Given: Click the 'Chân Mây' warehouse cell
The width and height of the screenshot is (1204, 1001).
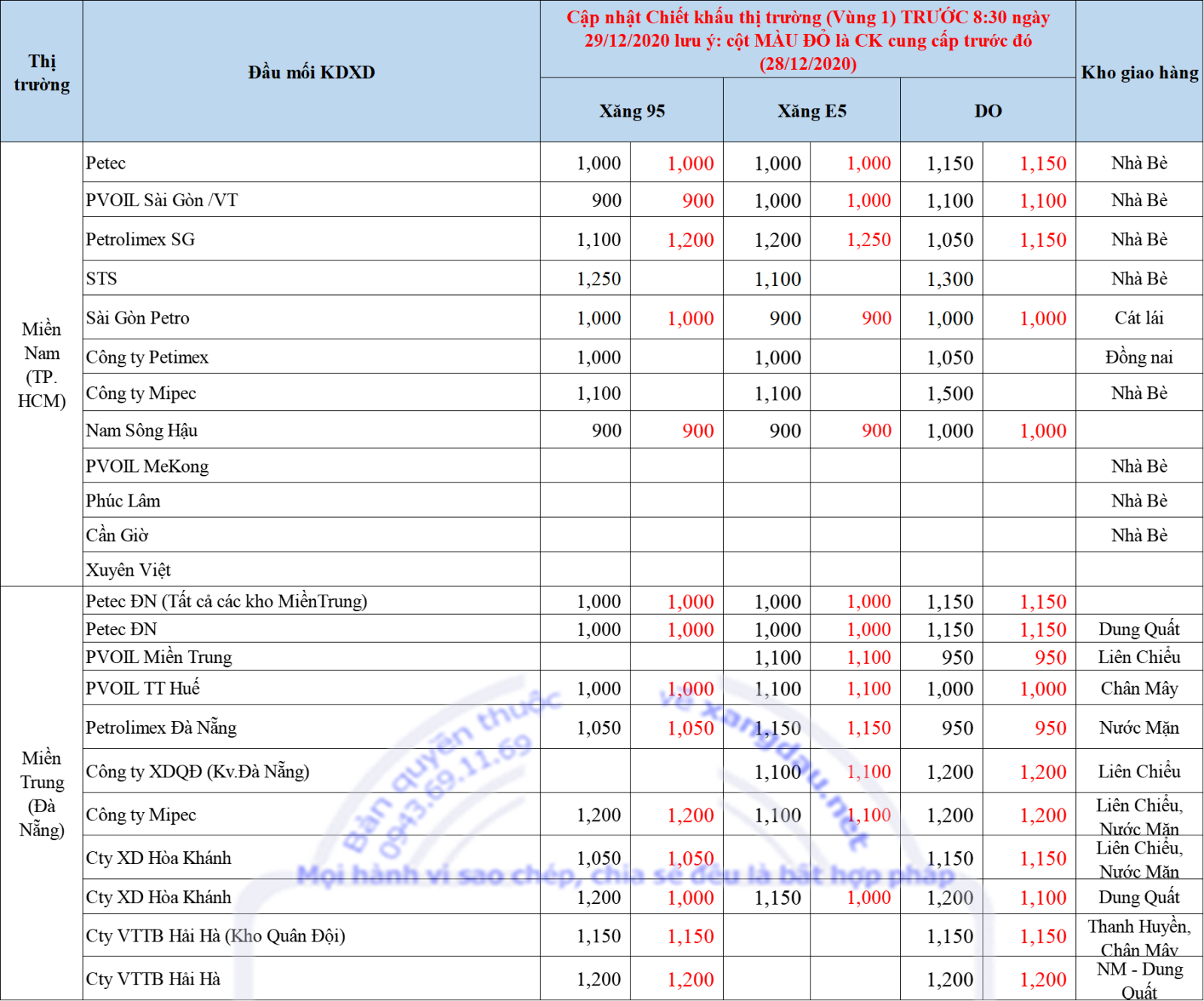Looking at the screenshot, I should [1139, 688].
